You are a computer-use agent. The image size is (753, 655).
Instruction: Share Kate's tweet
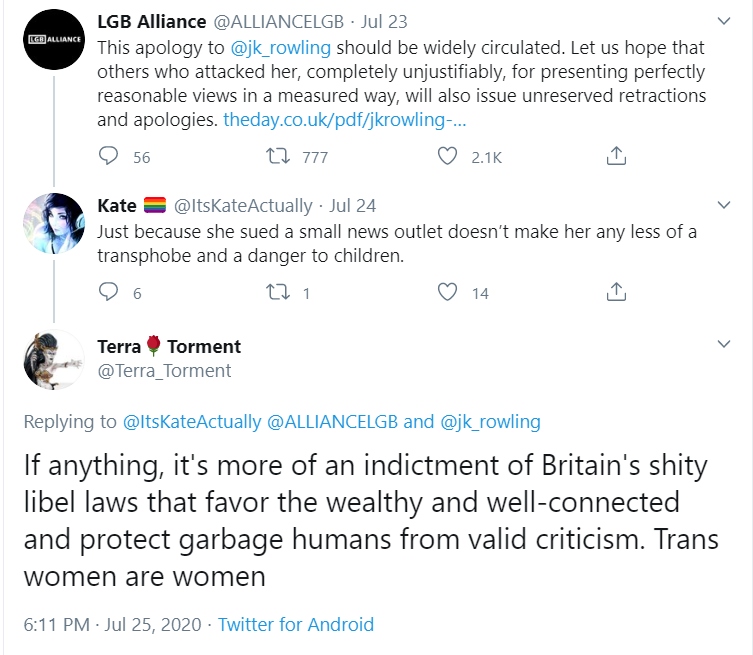[x=616, y=292]
